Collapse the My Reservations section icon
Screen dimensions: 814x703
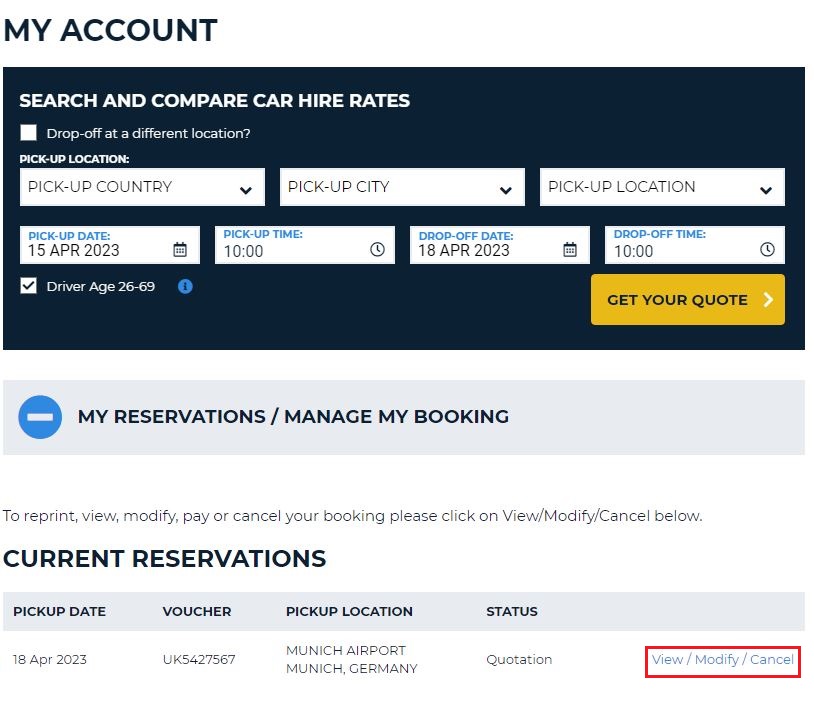click(40, 417)
